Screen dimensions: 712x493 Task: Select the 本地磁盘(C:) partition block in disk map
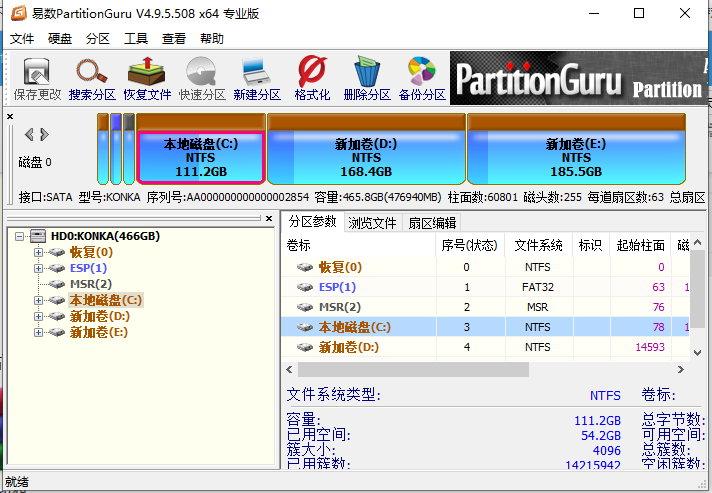(x=201, y=149)
